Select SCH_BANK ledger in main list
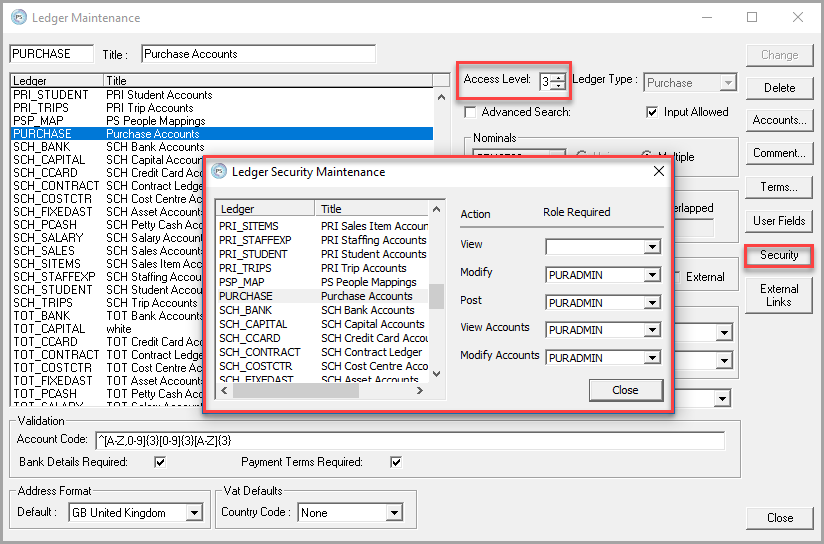Screen dimensions: 824x544 pyautogui.click(x=40, y=147)
